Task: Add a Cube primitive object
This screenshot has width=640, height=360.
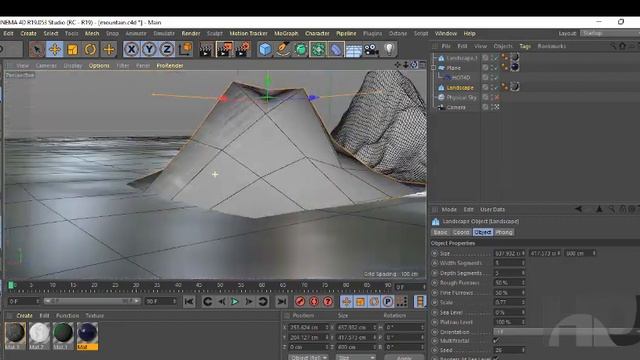Action: [x=265, y=49]
